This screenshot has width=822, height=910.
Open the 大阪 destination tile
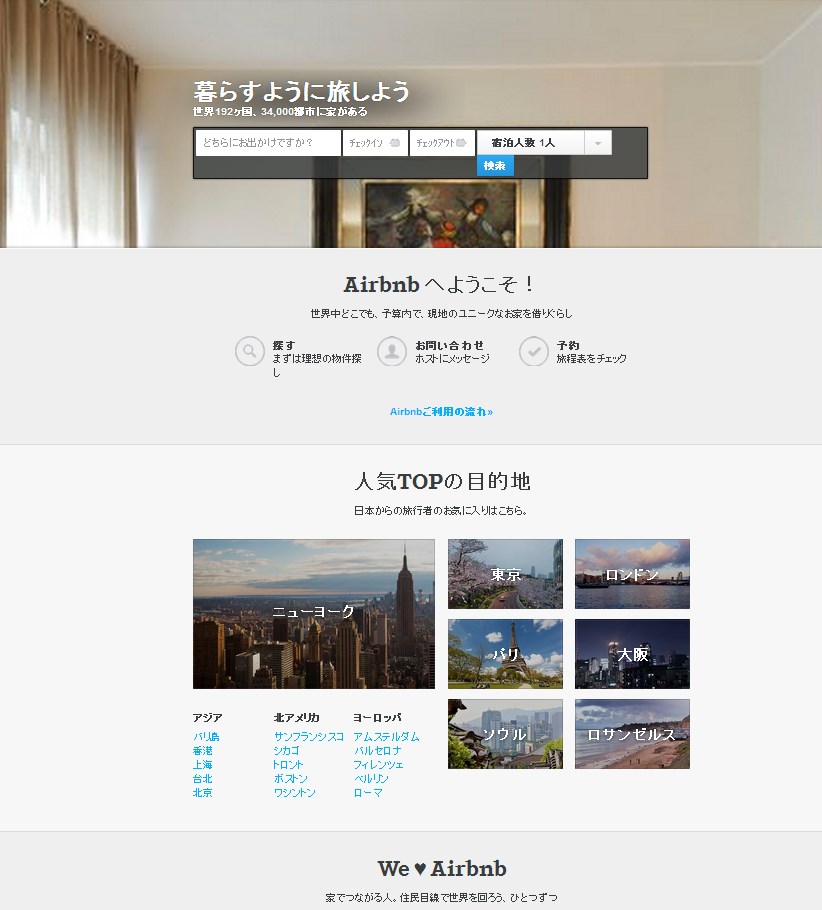(x=632, y=654)
